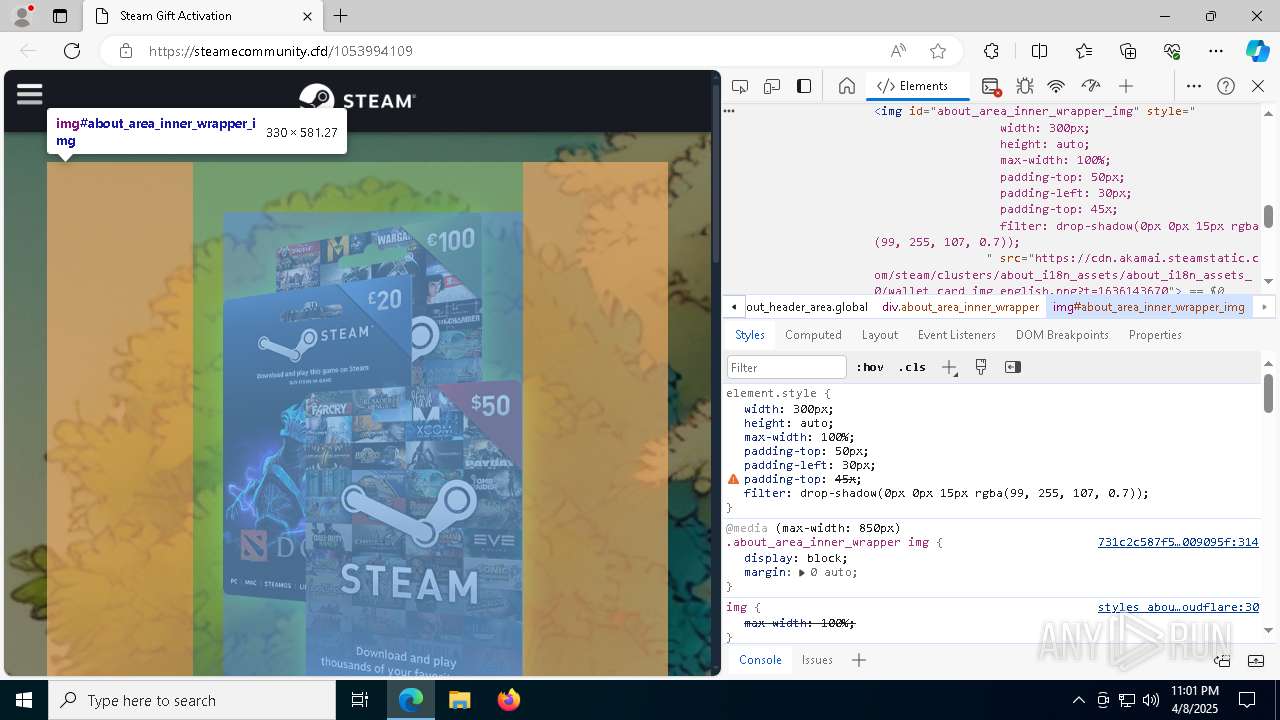Image resolution: width=1280 pixels, height=720 pixels.
Task: Toggle rendering emulations brush icon
Action: (981, 367)
